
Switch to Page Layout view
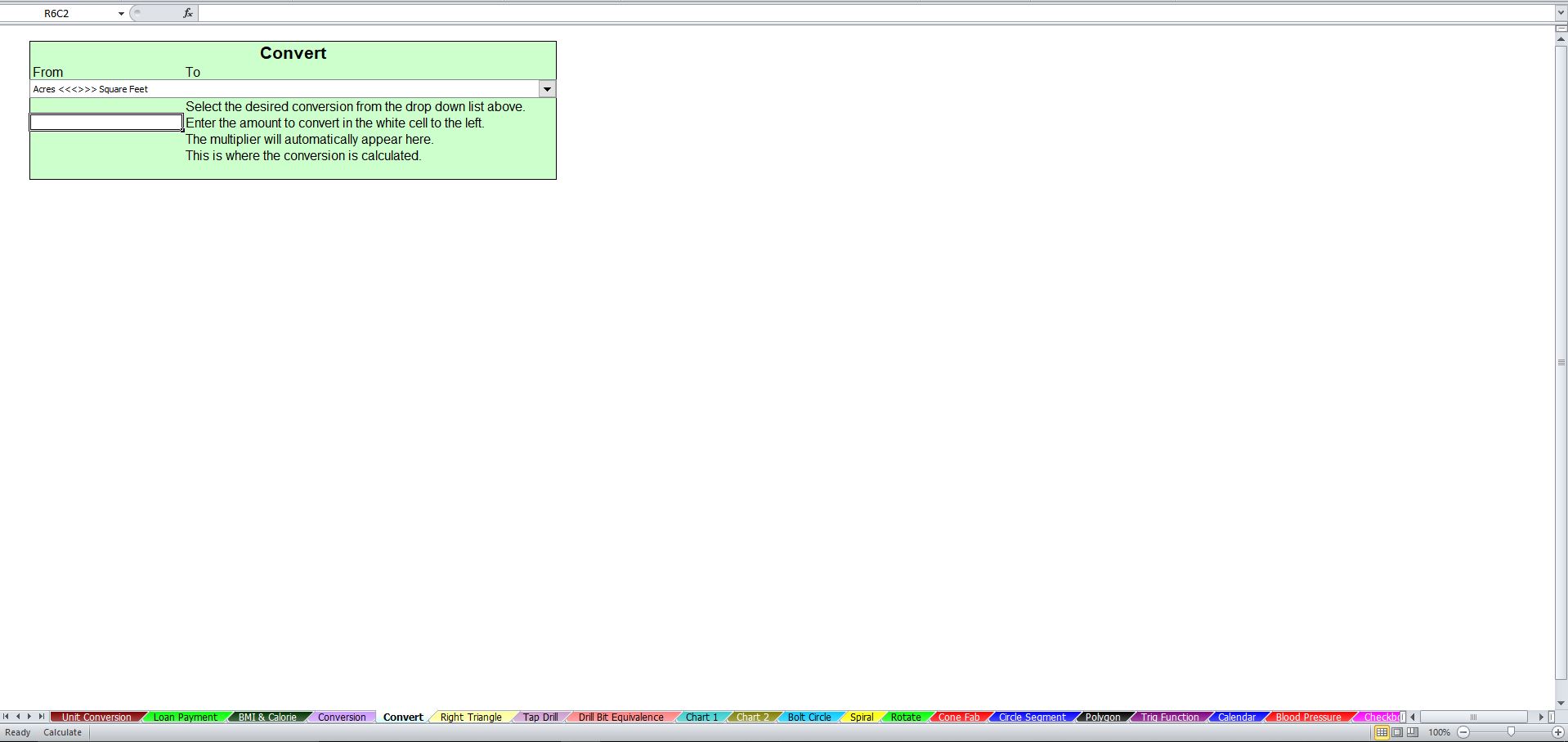pyautogui.click(x=1397, y=732)
